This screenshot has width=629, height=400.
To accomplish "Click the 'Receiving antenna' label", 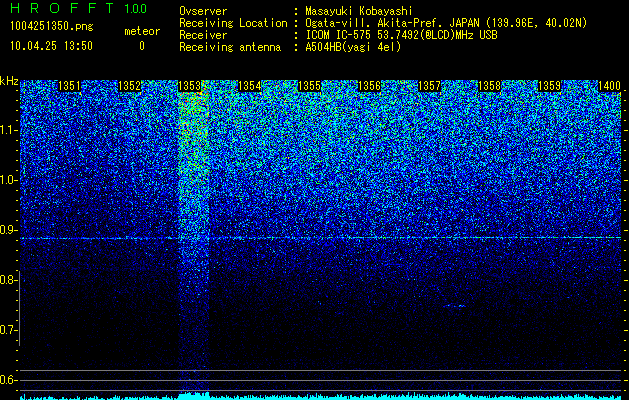I will point(230,47).
